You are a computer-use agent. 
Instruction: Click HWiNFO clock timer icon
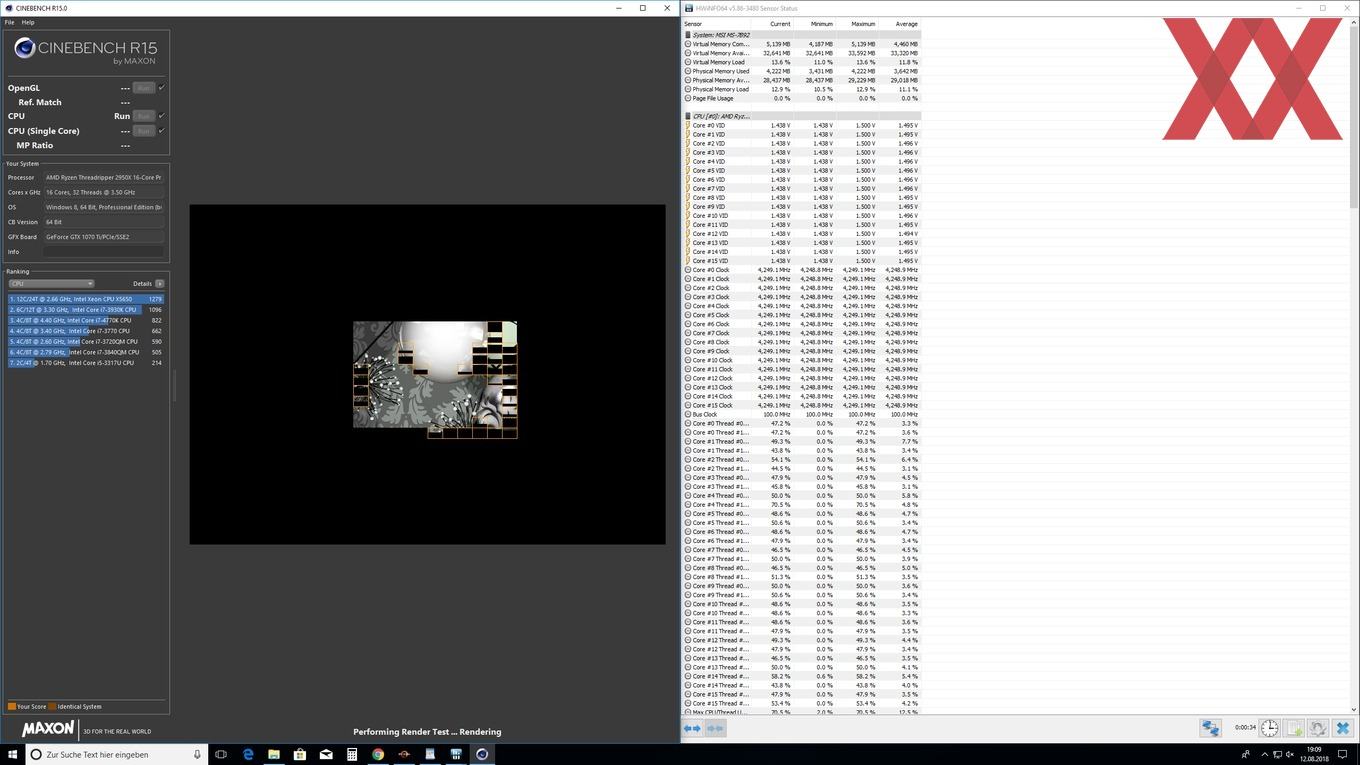[1269, 728]
